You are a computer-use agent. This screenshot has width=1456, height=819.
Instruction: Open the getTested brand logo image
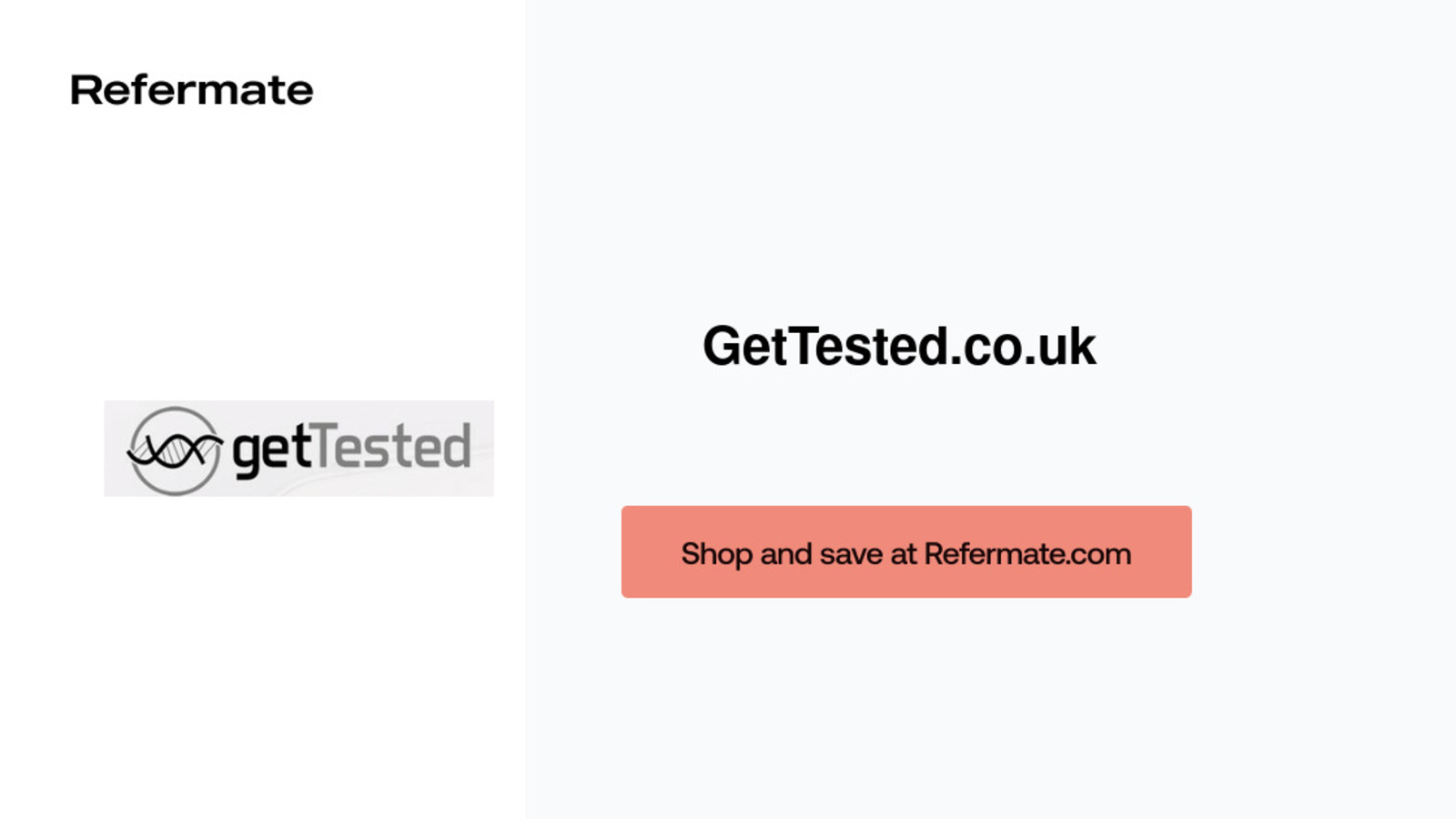click(298, 449)
